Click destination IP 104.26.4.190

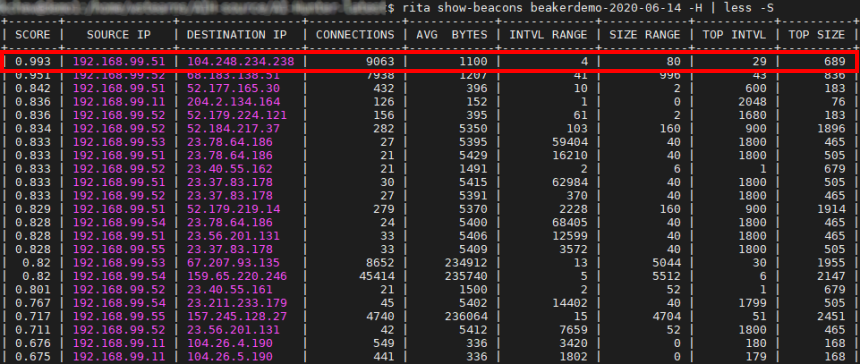(230, 344)
